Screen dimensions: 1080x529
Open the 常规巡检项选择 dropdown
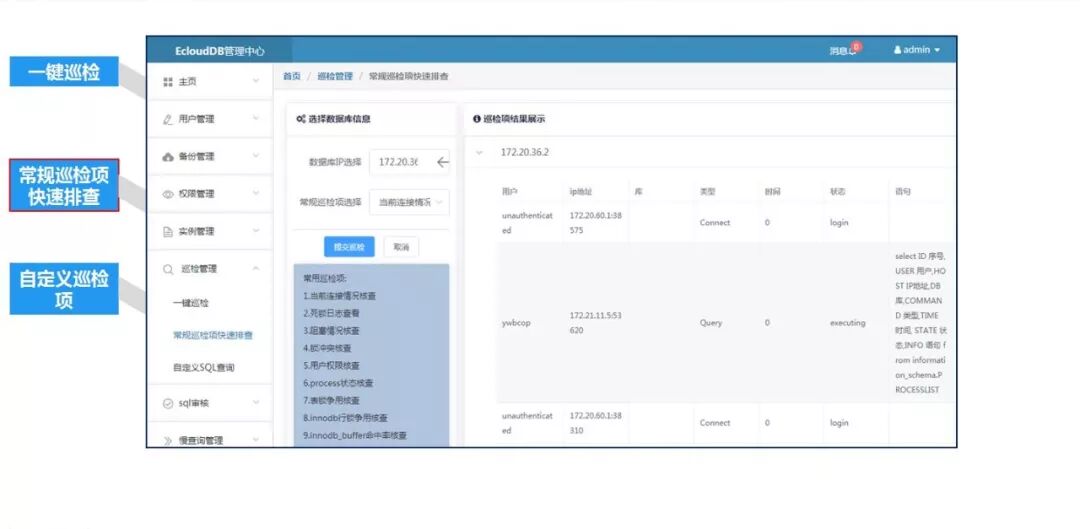point(409,203)
